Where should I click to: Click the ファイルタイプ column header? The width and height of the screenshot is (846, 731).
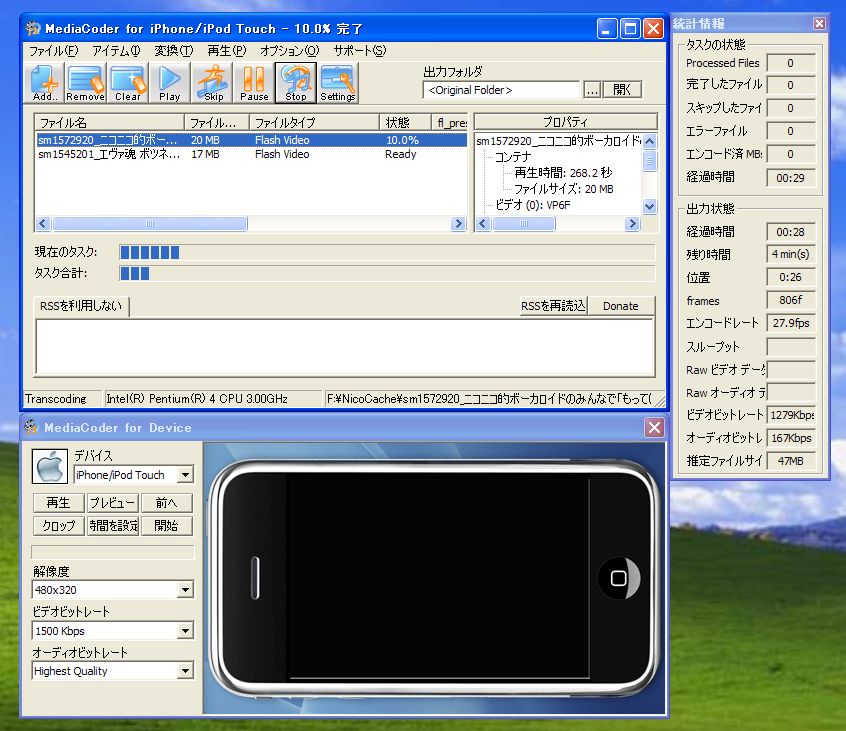[314, 122]
